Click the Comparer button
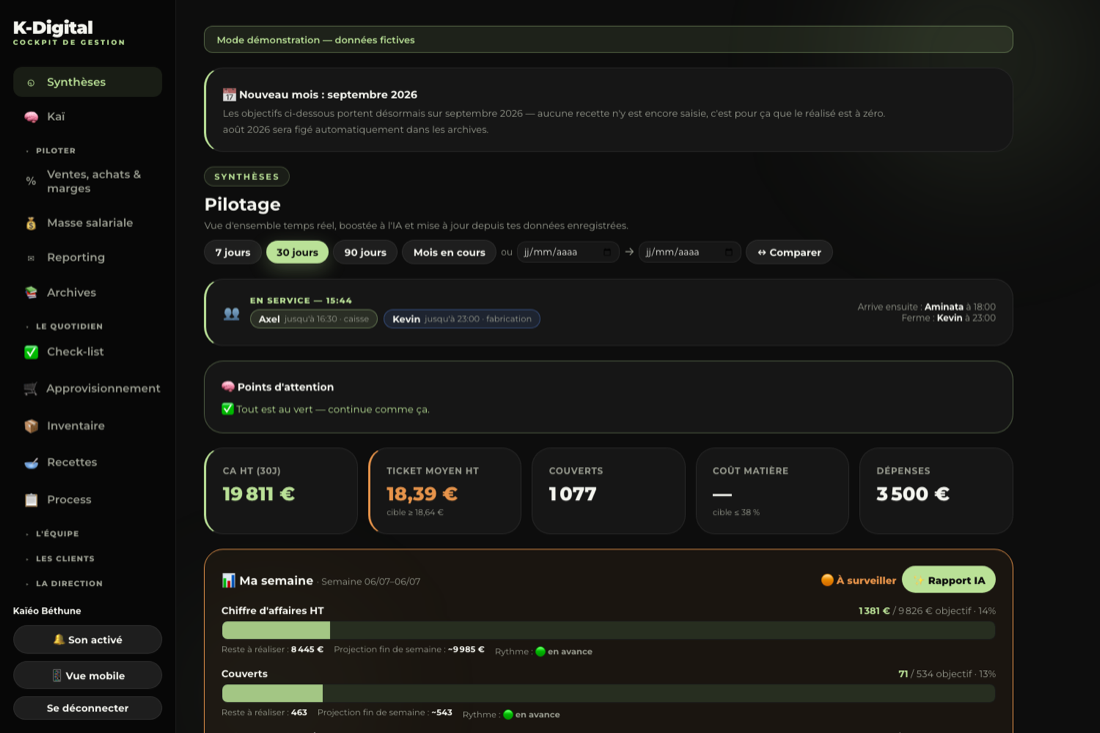The height and width of the screenshot is (733, 1100). 789,253
